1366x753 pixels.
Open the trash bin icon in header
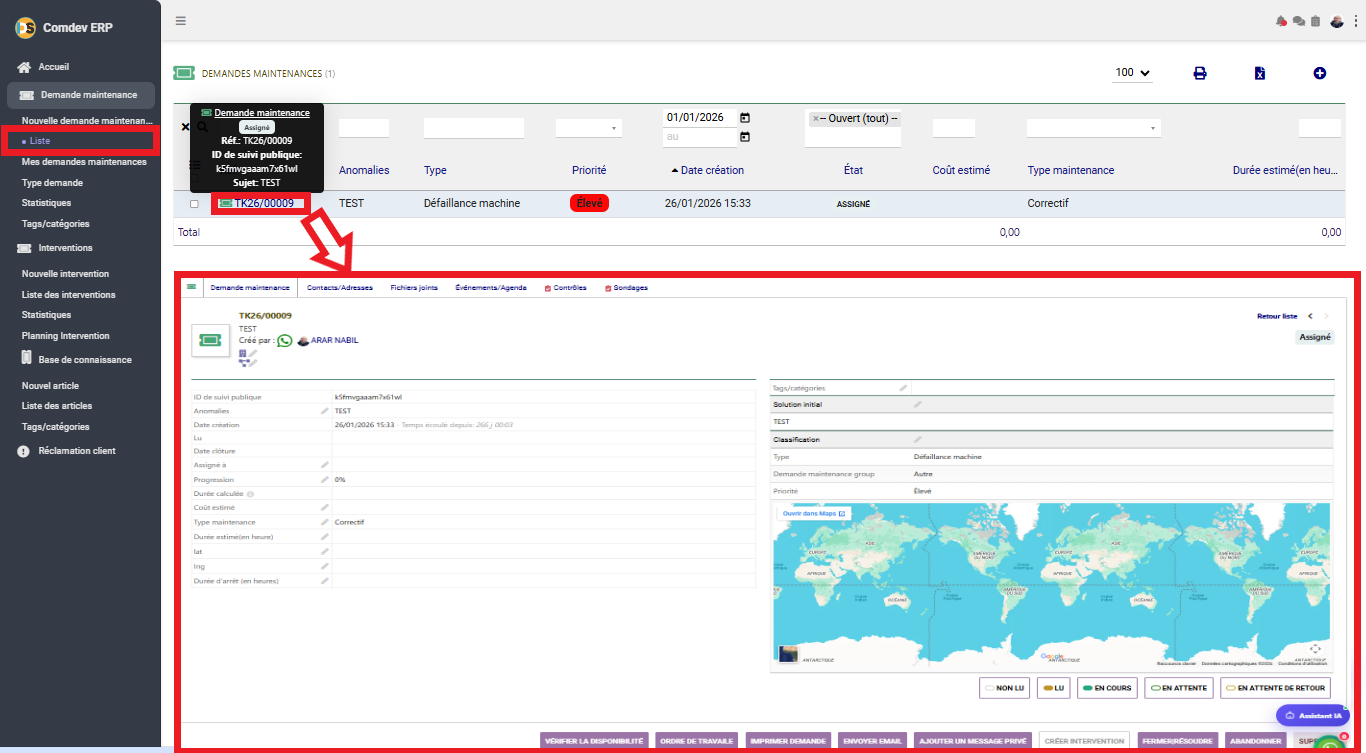(x=1315, y=21)
